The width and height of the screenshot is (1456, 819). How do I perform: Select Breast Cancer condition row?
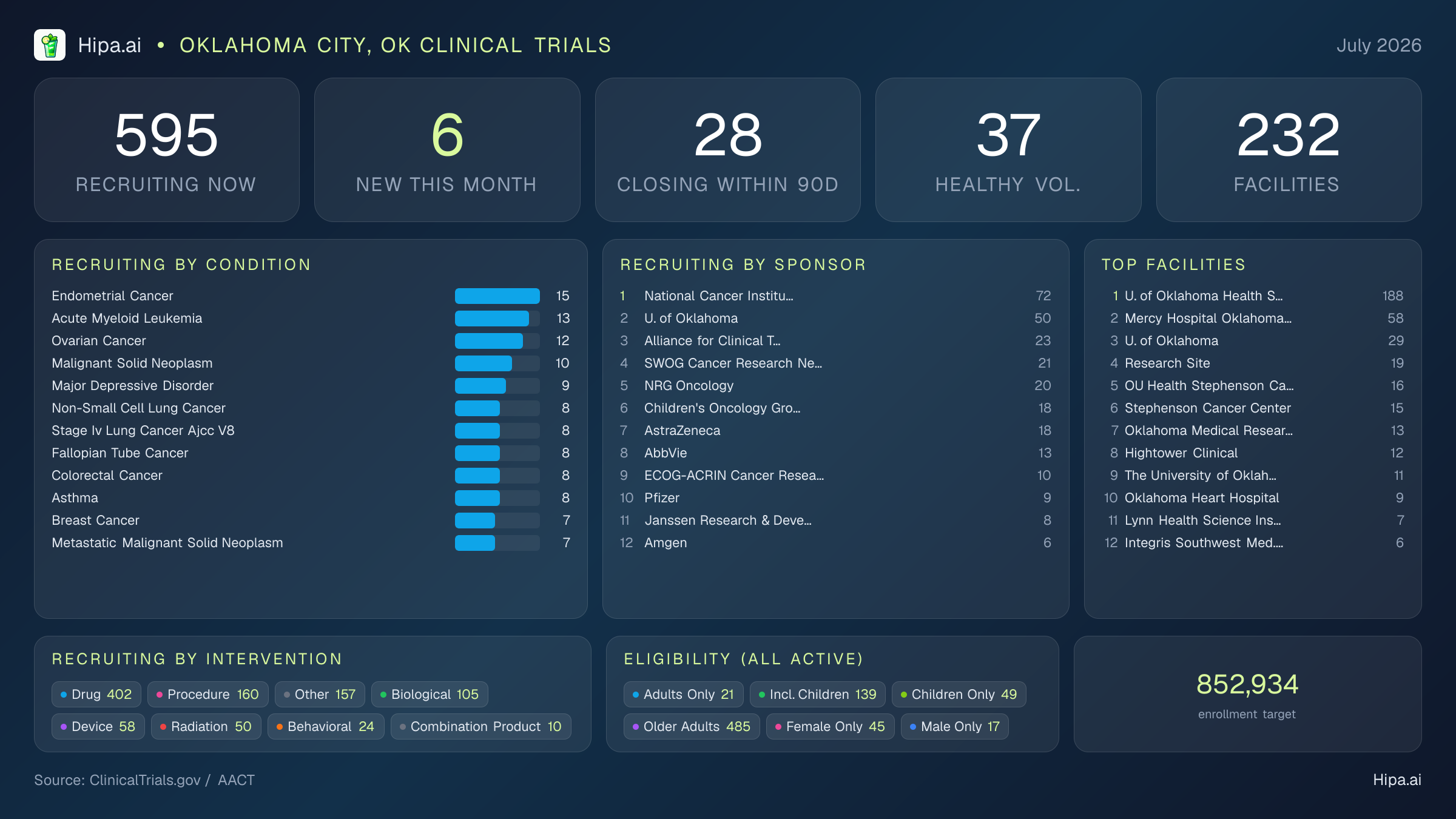(311, 520)
